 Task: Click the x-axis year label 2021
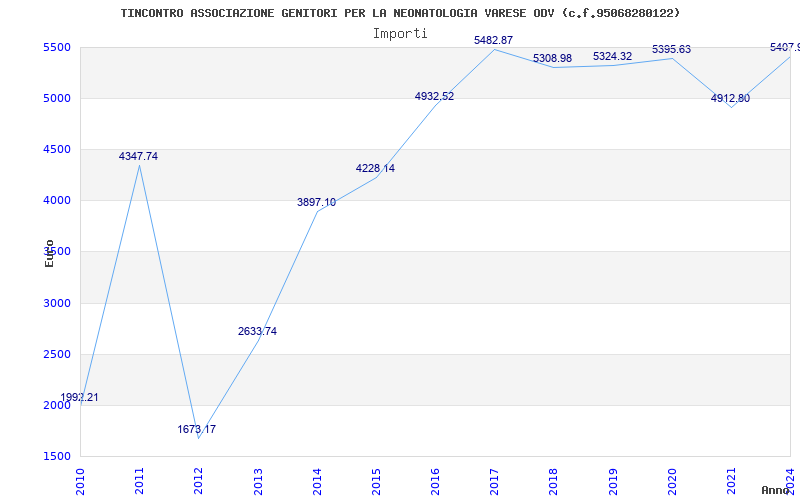pyautogui.click(x=731, y=481)
